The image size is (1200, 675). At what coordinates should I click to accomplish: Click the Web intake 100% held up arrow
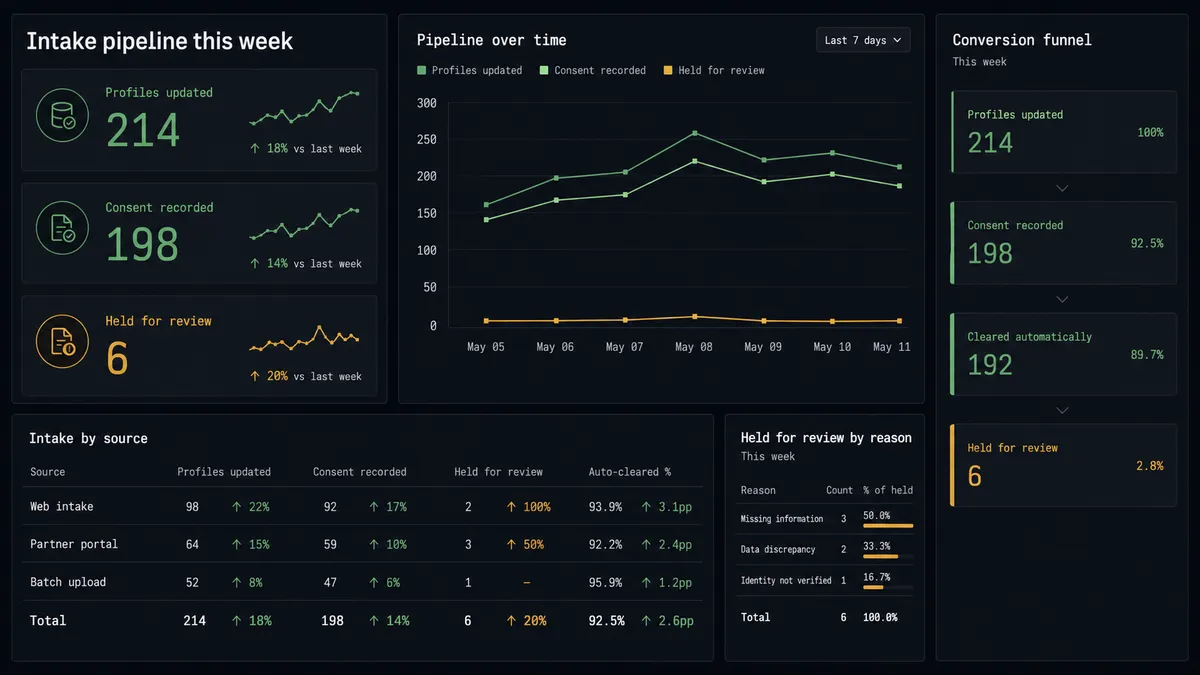pos(511,507)
